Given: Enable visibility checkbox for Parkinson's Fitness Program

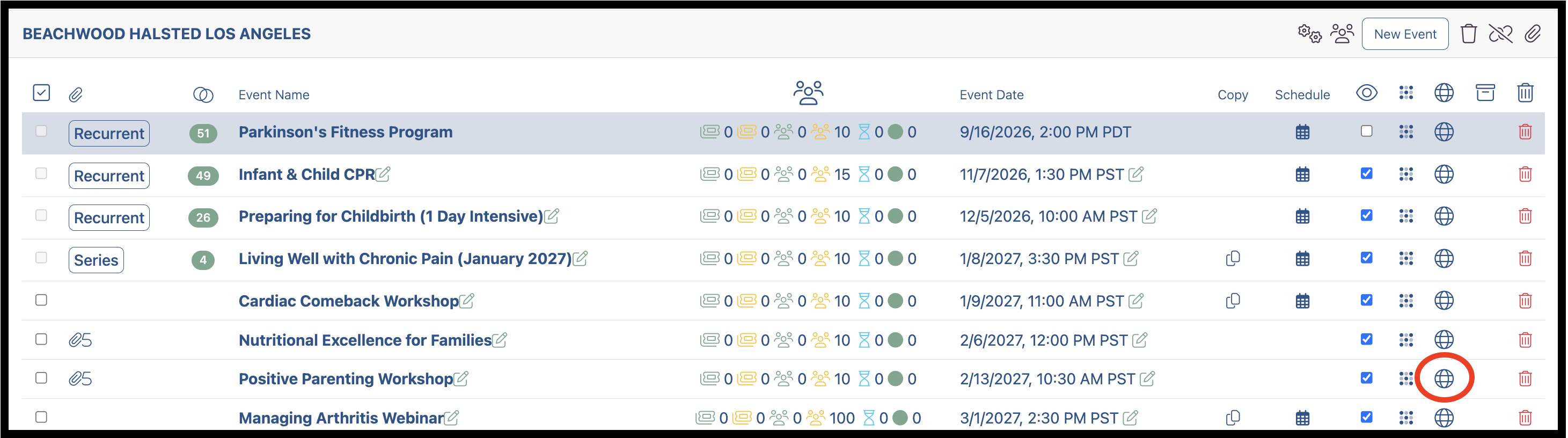Looking at the screenshot, I should click(x=1367, y=131).
